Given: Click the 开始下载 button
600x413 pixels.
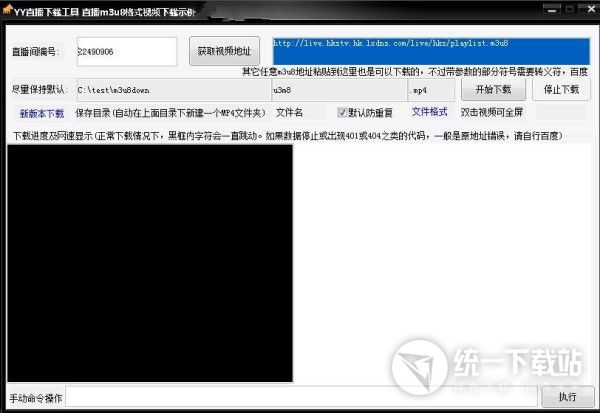Looking at the screenshot, I should [x=493, y=90].
